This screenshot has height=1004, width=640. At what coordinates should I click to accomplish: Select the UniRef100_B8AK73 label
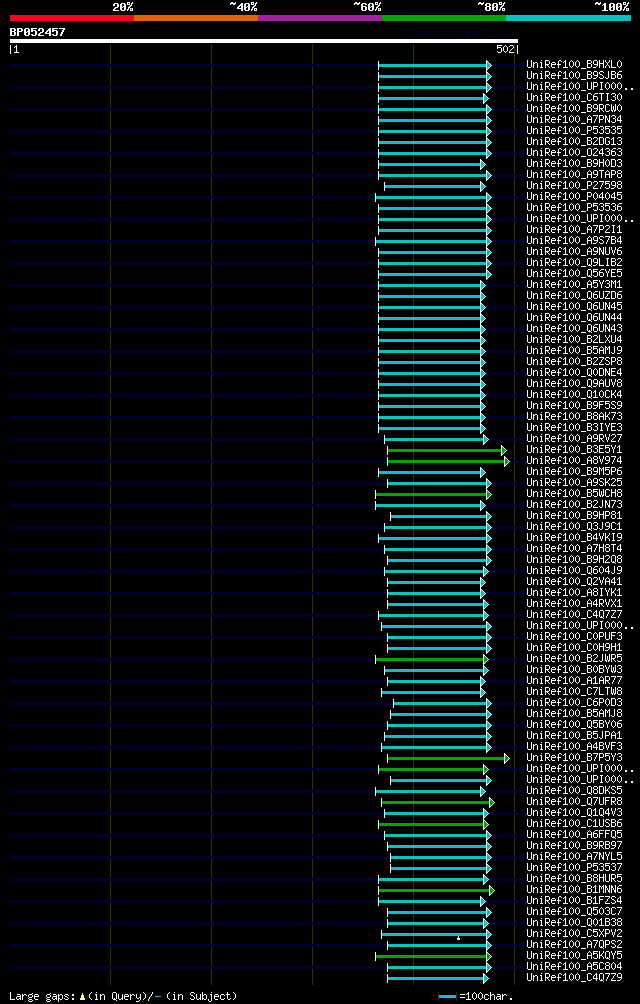coord(574,416)
